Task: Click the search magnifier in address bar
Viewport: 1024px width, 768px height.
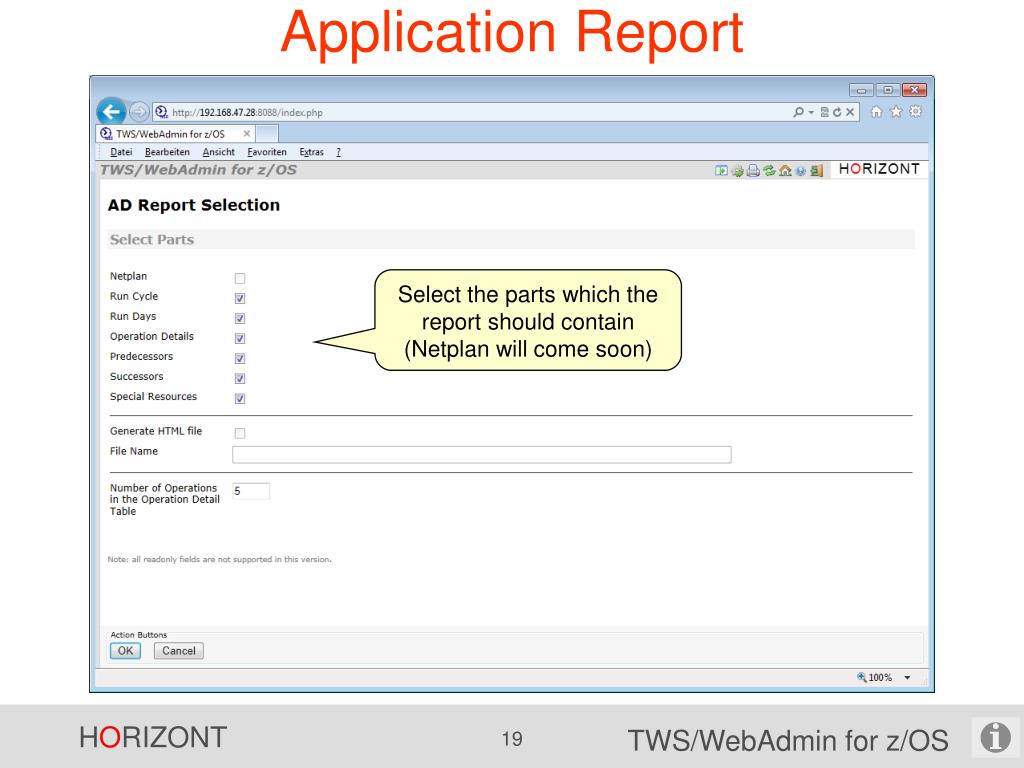Action: pos(798,112)
